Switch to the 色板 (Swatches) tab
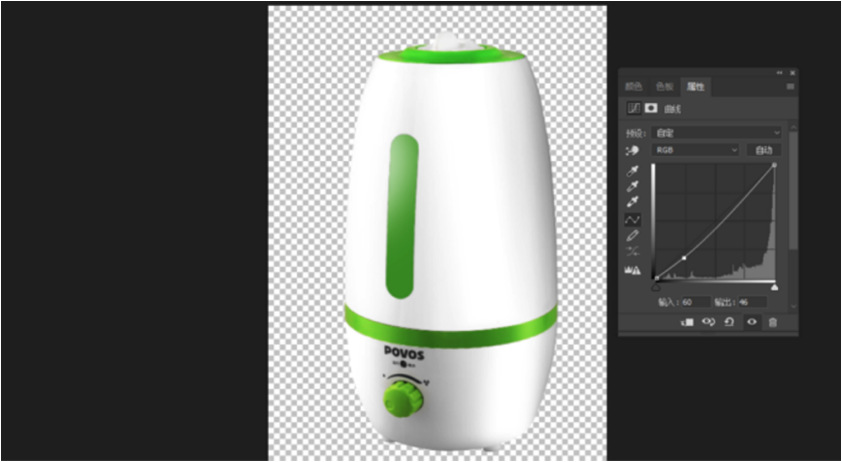The image size is (842, 462). click(663, 87)
